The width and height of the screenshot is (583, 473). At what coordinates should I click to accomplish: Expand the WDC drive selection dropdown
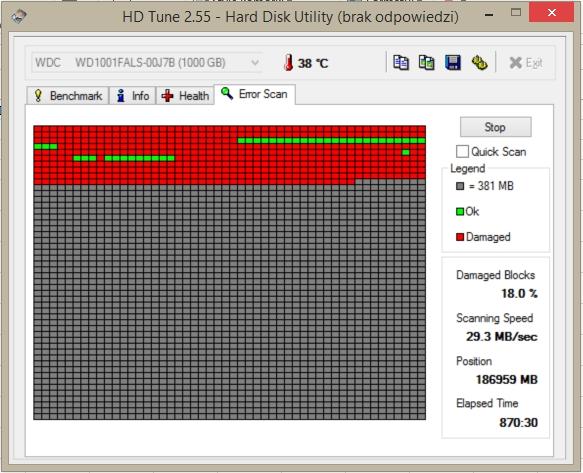(x=255, y=62)
